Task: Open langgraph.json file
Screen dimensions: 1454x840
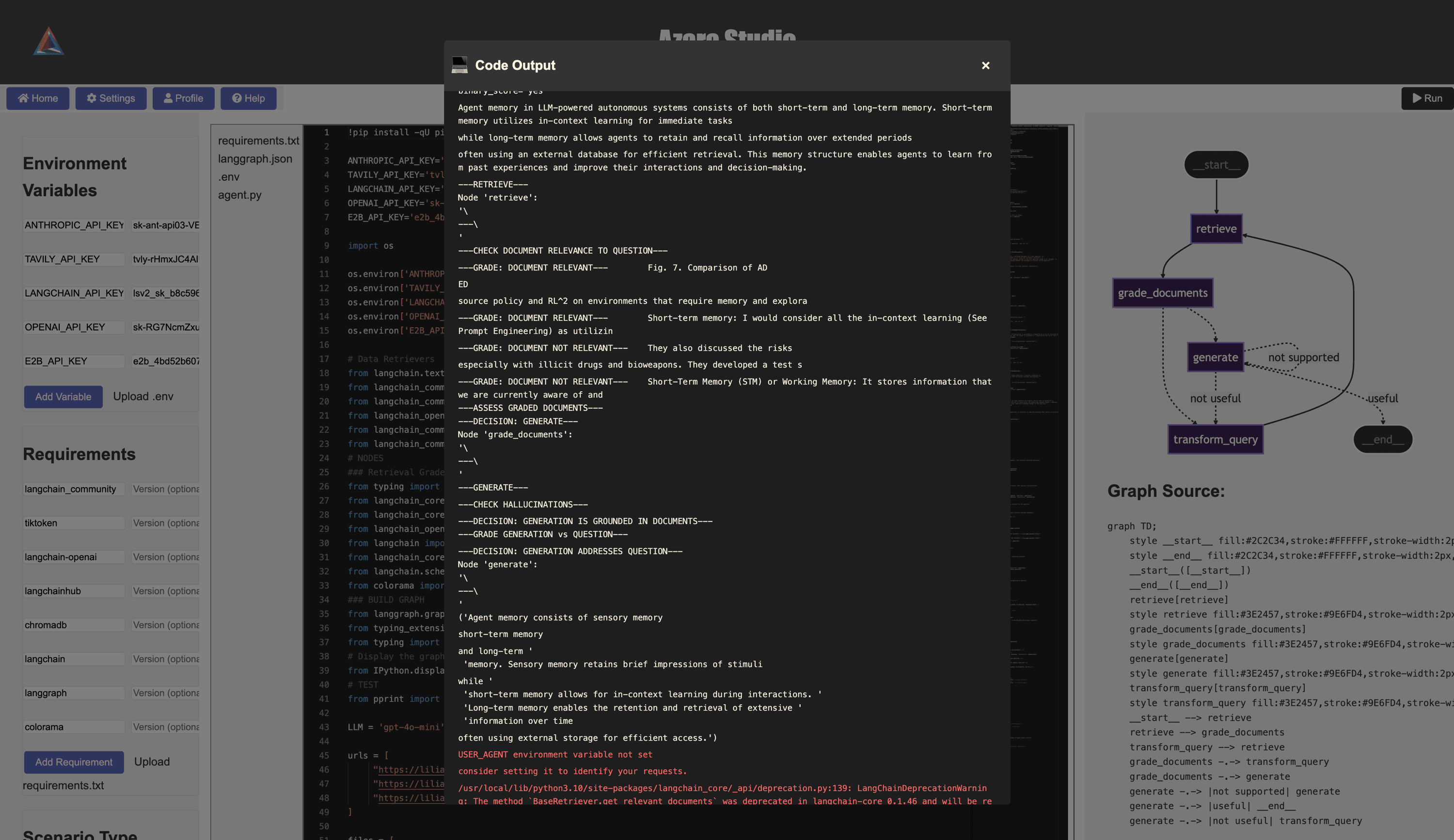Action: point(255,158)
